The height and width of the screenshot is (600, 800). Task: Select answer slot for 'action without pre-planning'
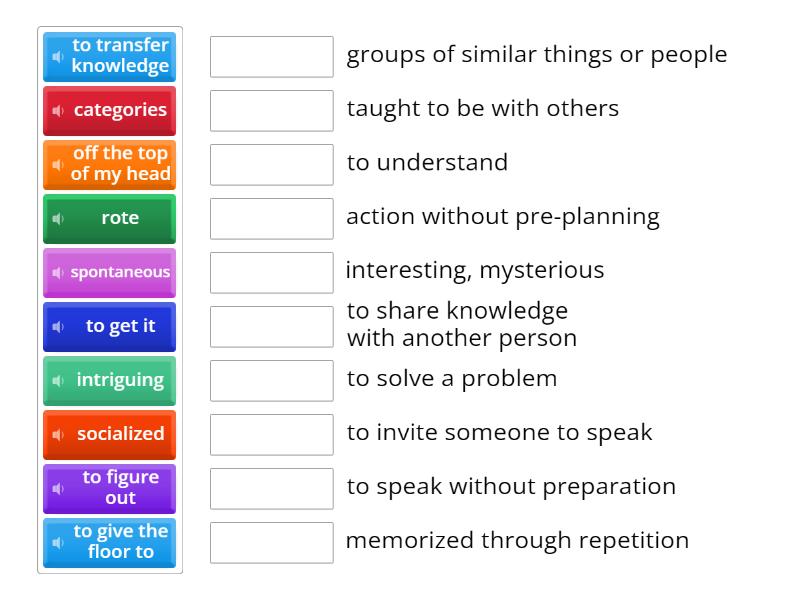tap(272, 219)
